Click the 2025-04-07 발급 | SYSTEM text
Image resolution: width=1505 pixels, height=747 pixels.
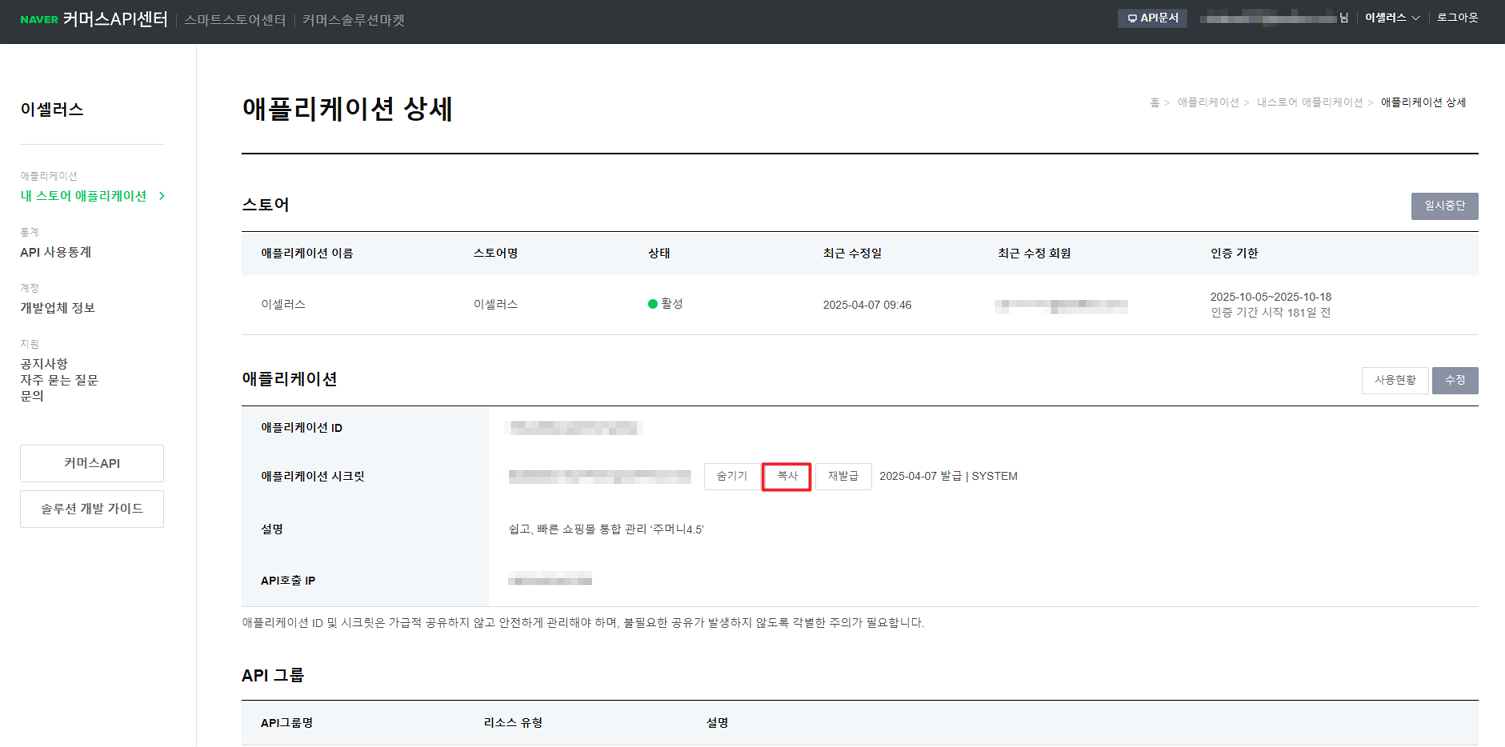pos(948,476)
